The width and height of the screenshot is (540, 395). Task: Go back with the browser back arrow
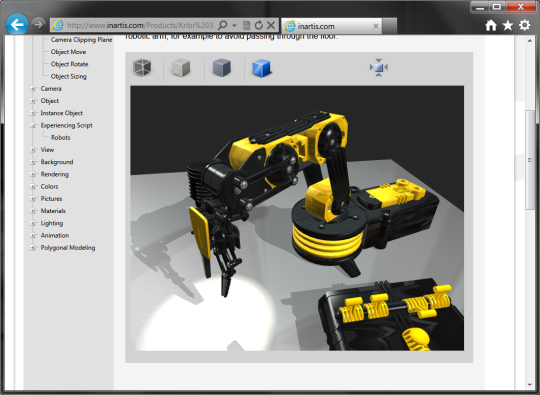tap(17, 24)
